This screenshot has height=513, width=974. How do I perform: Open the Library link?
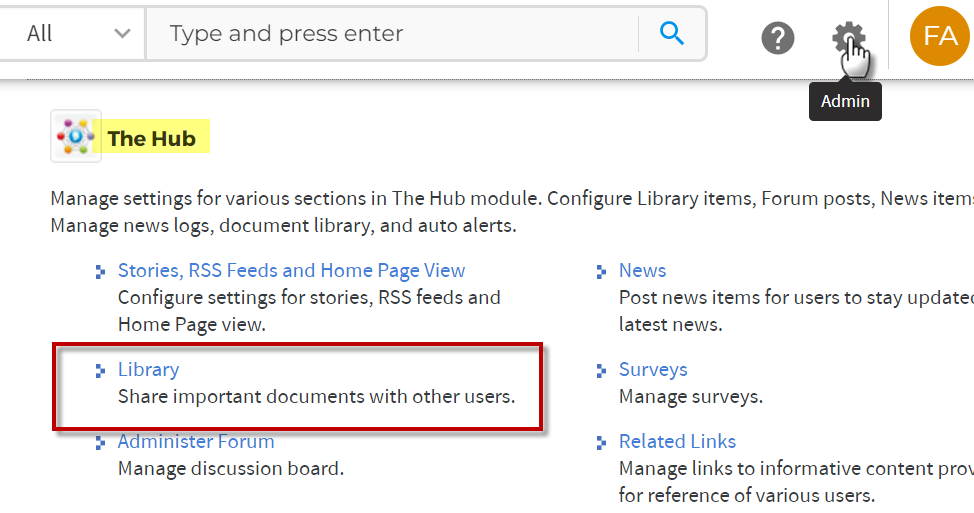148,370
